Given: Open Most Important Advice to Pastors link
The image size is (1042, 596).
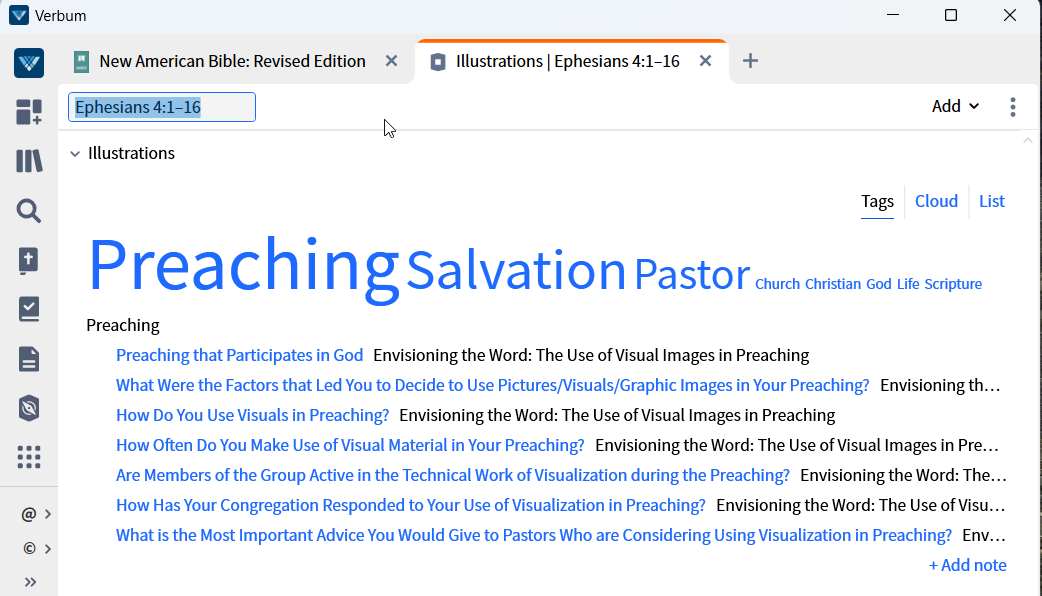Looking at the screenshot, I should [x=534, y=535].
